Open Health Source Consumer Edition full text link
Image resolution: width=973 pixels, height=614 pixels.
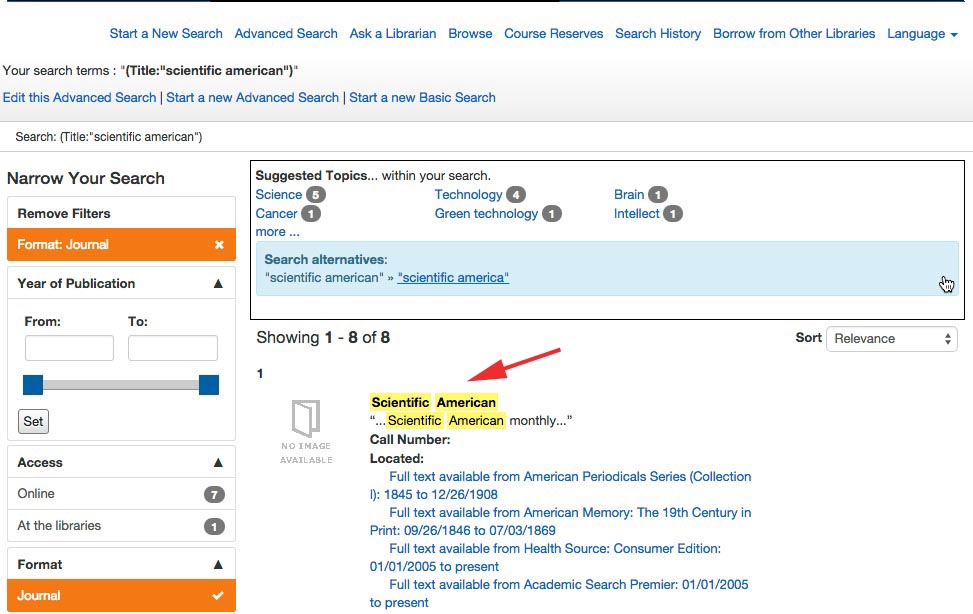[545, 558]
